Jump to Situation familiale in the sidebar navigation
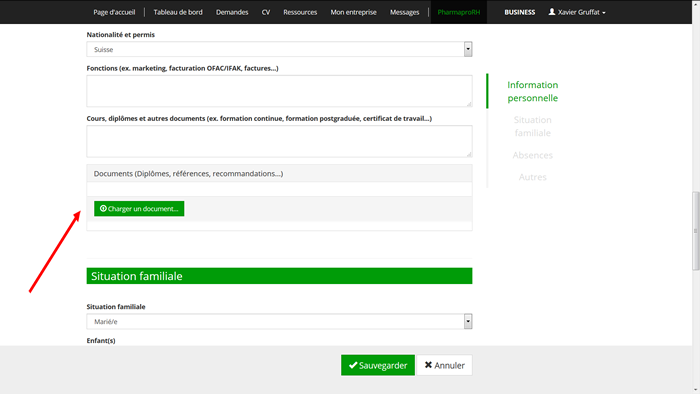The width and height of the screenshot is (700, 394). [x=533, y=126]
